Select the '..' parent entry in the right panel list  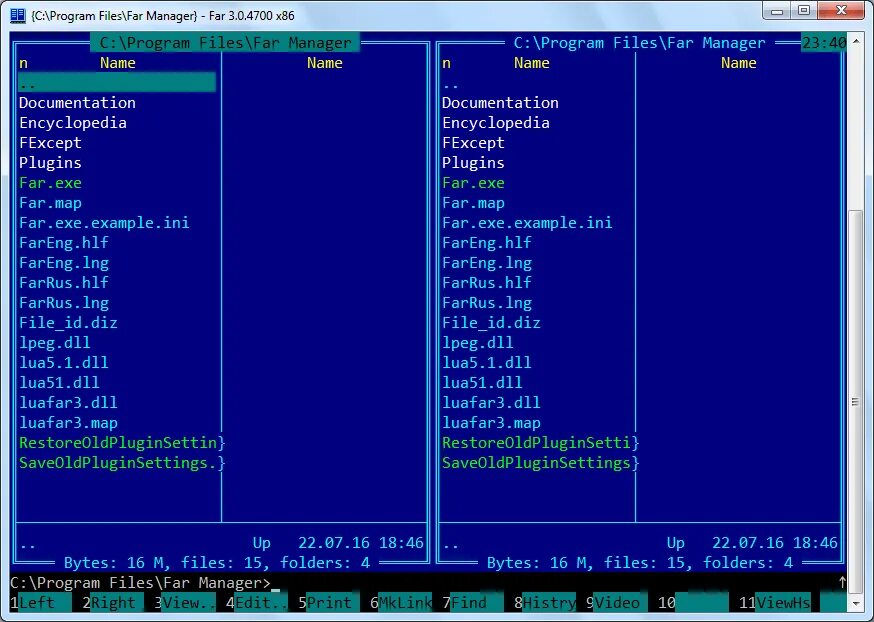(x=451, y=85)
